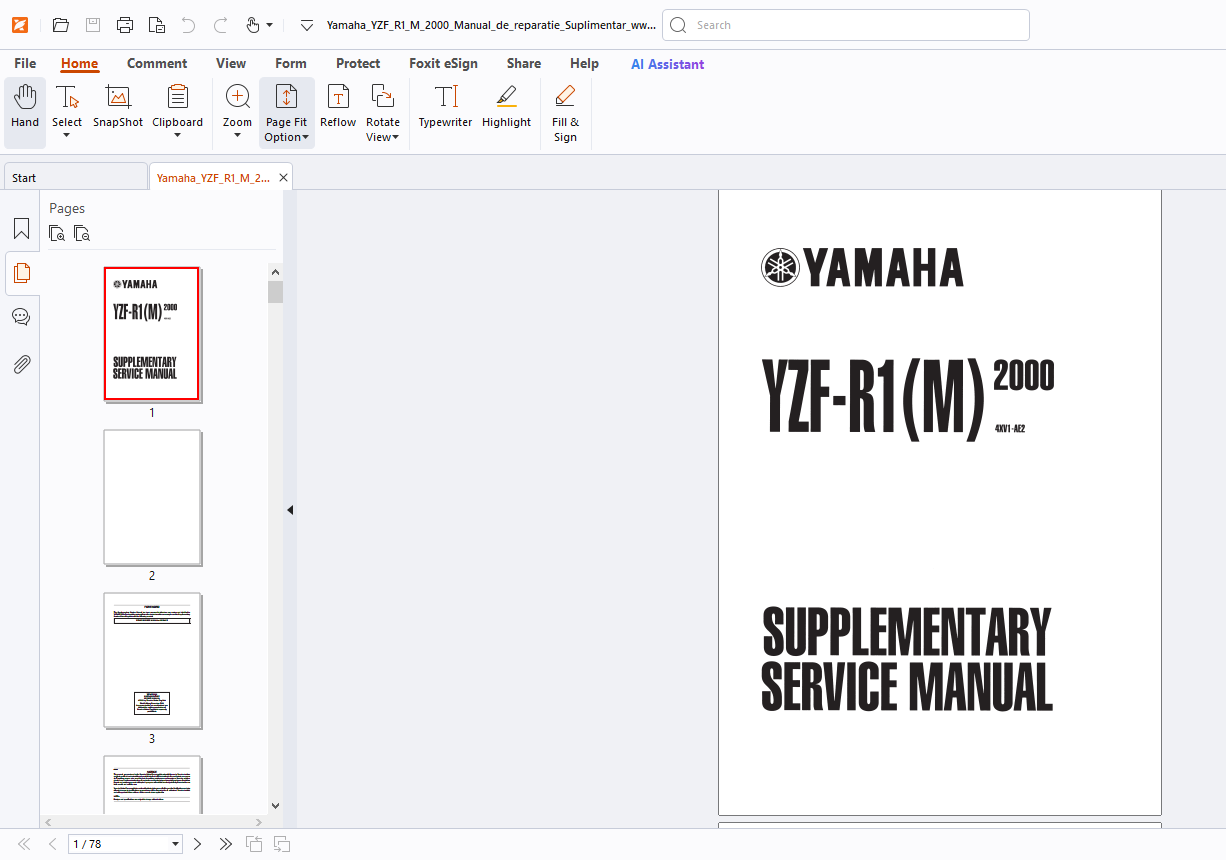Save document using the floppy disk icon
The height and width of the screenshot is (860, 1226).
[x=93, y=25]
